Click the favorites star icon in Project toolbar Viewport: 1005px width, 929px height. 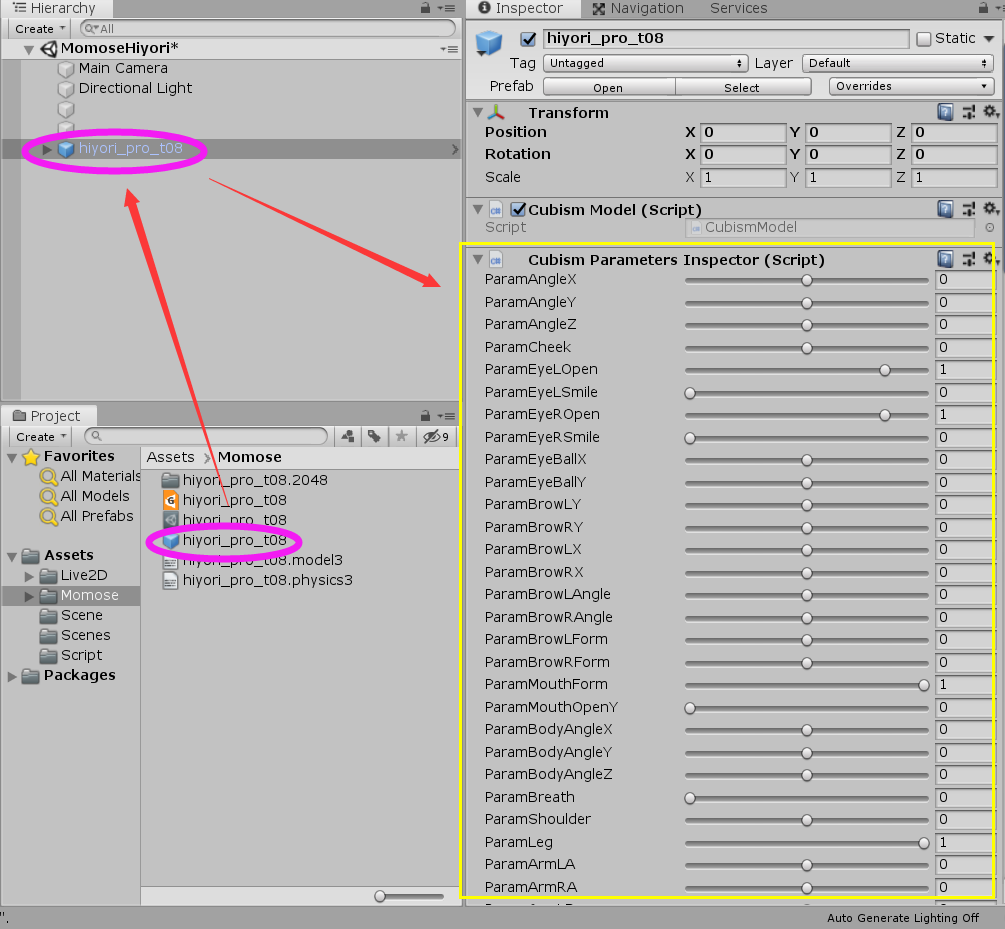(x=401, y=436)
